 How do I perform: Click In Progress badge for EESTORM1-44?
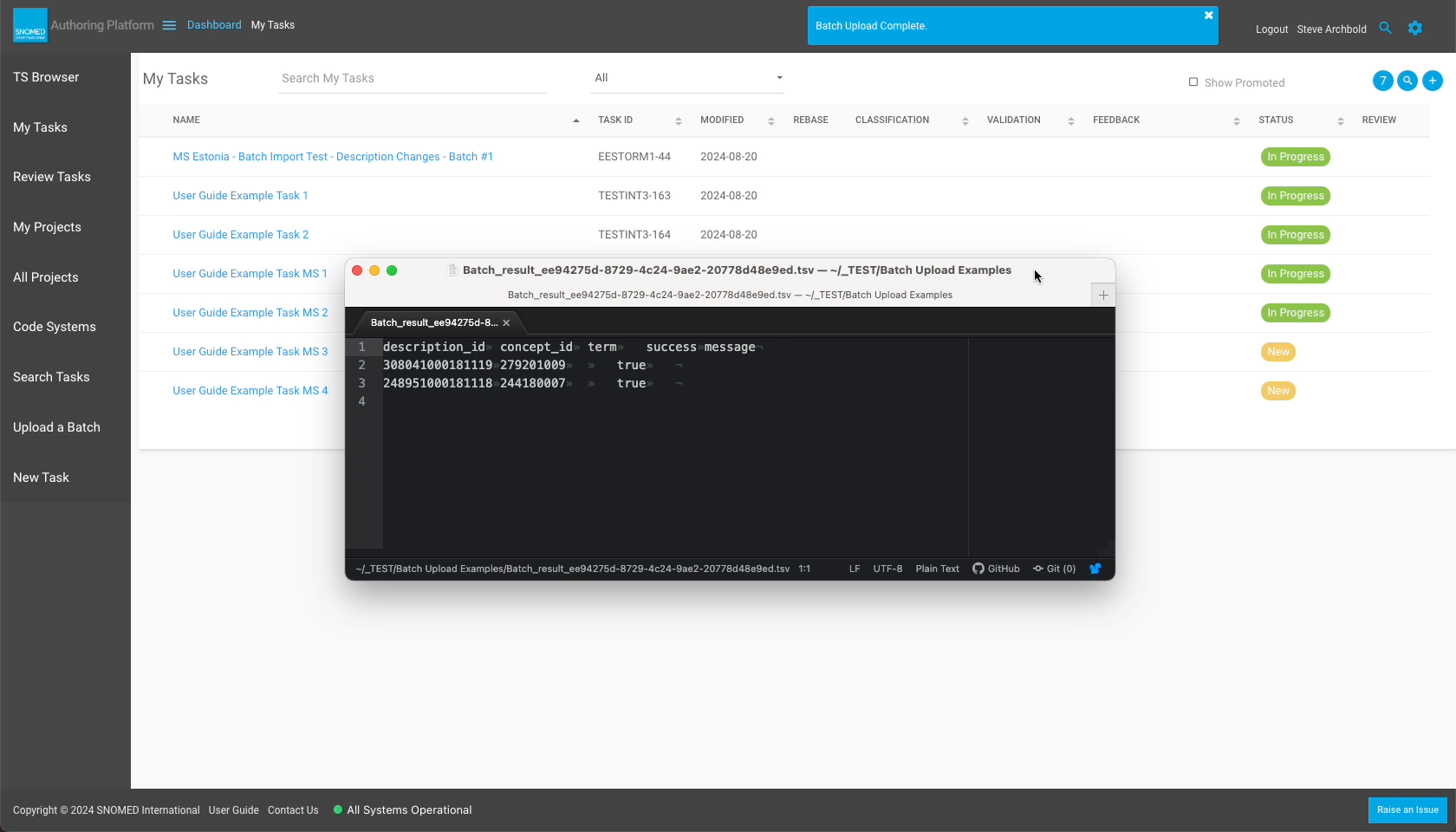coord(1295,157)
